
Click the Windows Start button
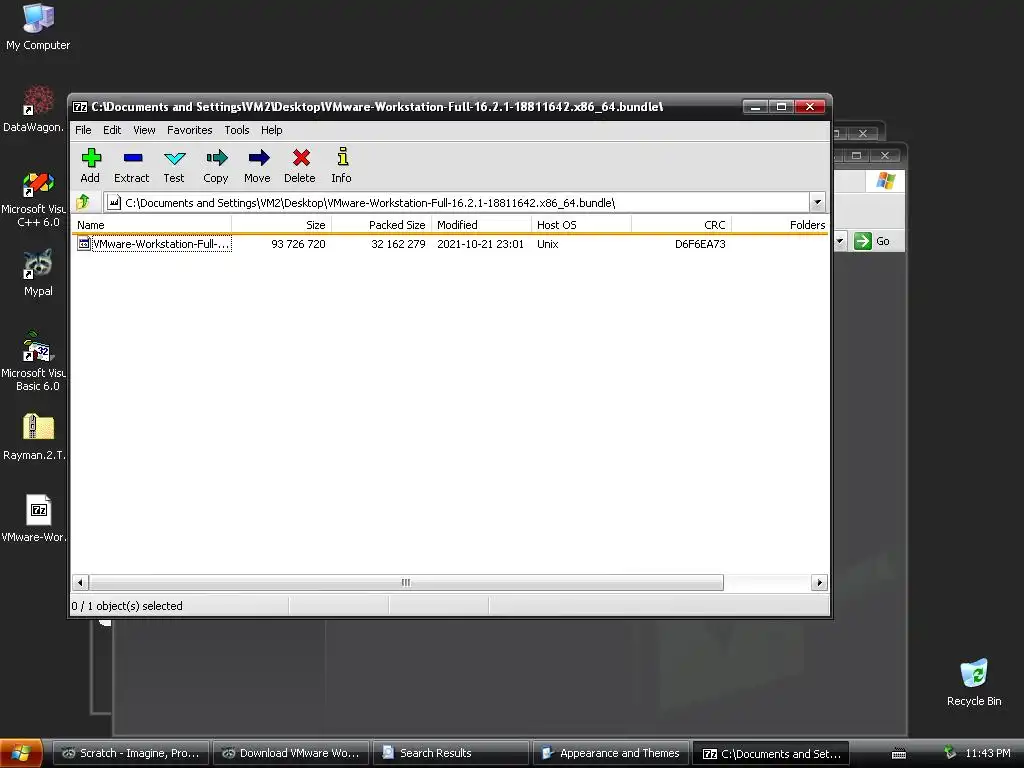21,753
